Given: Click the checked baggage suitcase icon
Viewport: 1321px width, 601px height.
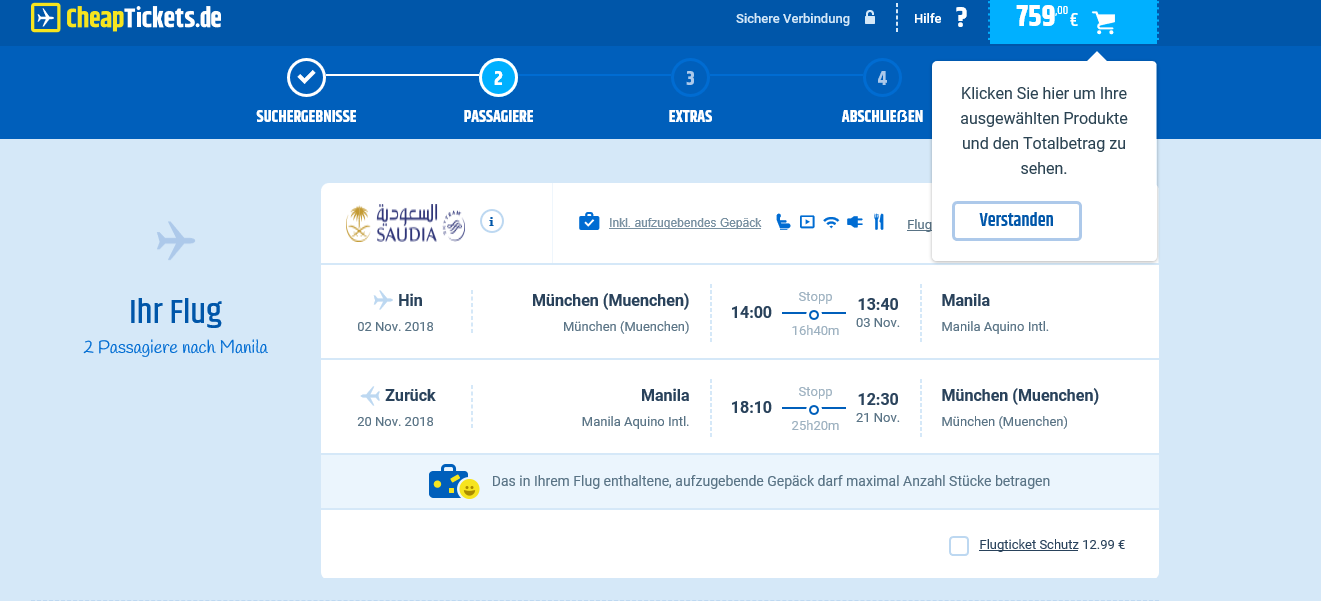Looking at the screenshot, I should tap(589, 221).
